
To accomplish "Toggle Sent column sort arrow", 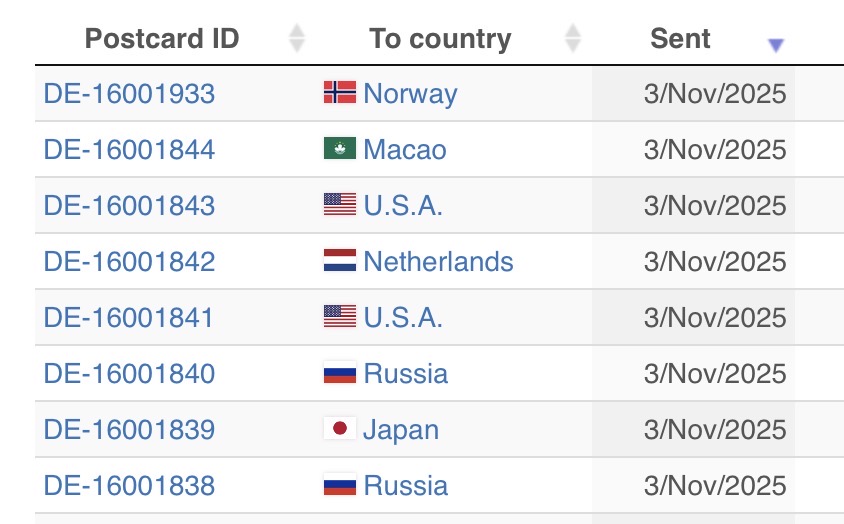I will point(775,44).
